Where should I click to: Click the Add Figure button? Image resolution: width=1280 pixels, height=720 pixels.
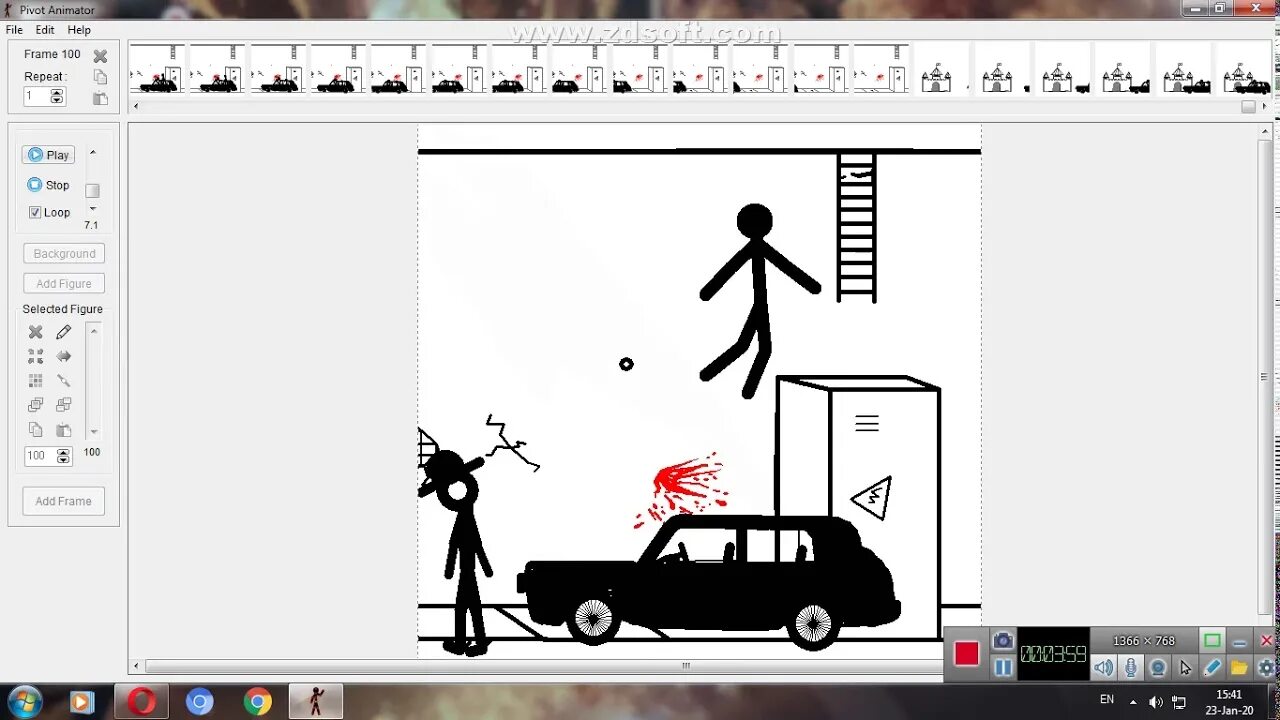coord(64,284)
